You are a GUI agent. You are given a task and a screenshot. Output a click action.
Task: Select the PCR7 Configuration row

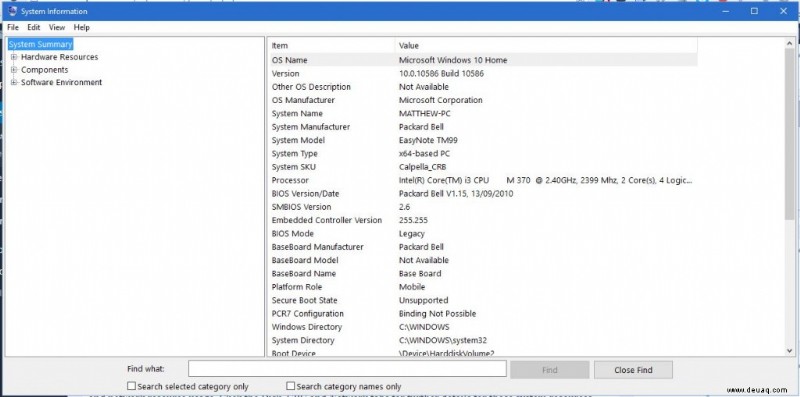click(483, 313)
